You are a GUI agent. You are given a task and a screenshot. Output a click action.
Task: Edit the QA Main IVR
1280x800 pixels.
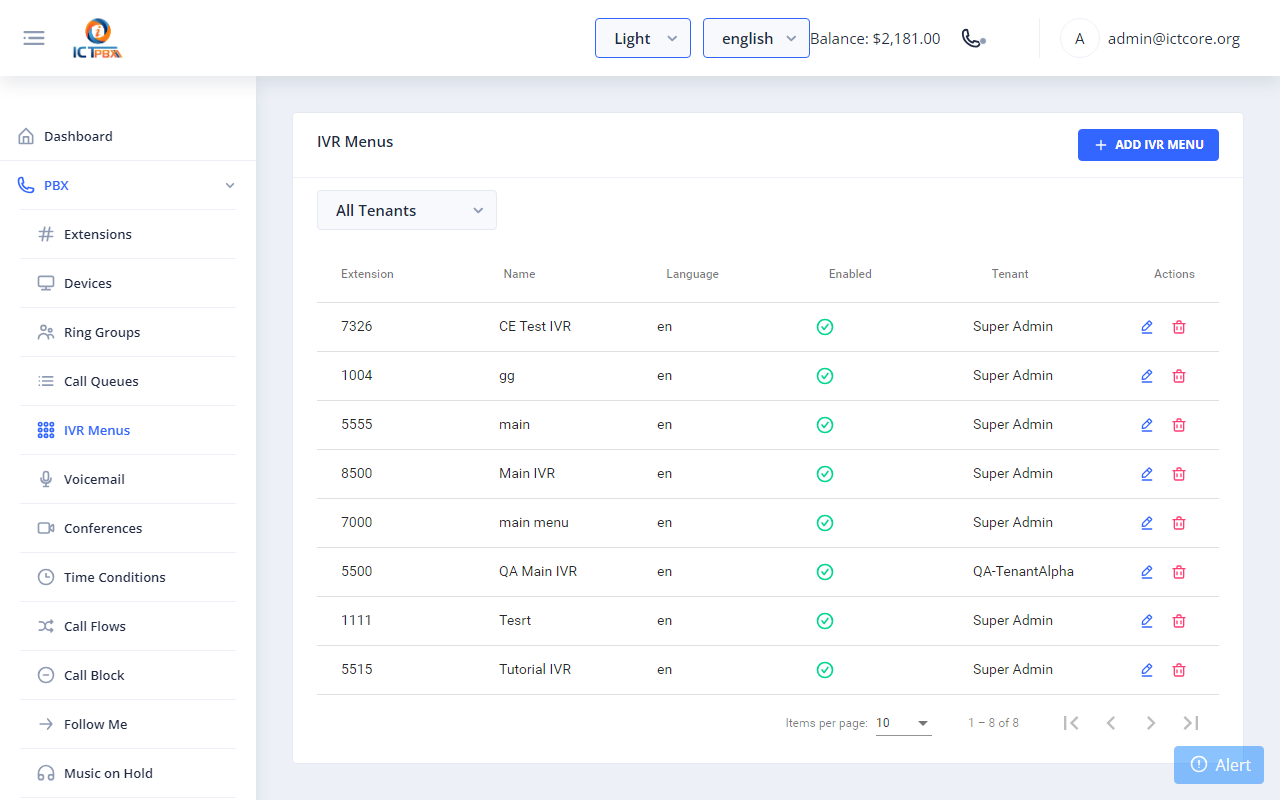point(1147,572)
